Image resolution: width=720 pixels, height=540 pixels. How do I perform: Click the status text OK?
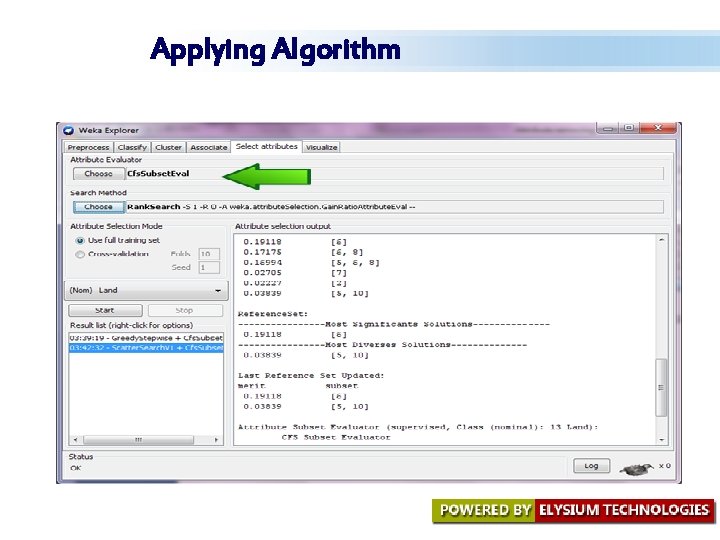point(76,468)
